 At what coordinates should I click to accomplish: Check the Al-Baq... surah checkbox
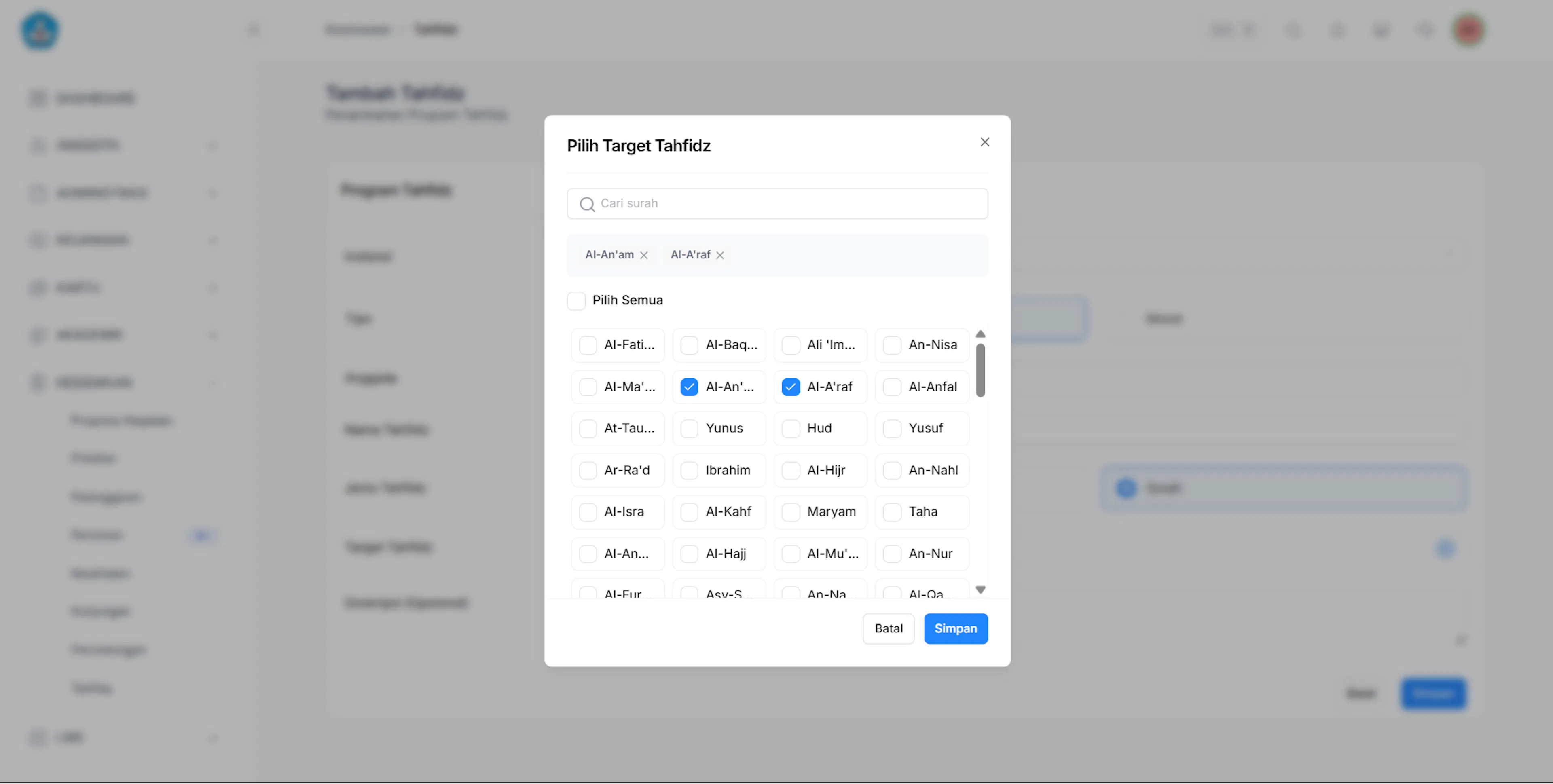(x=689, y=345)
